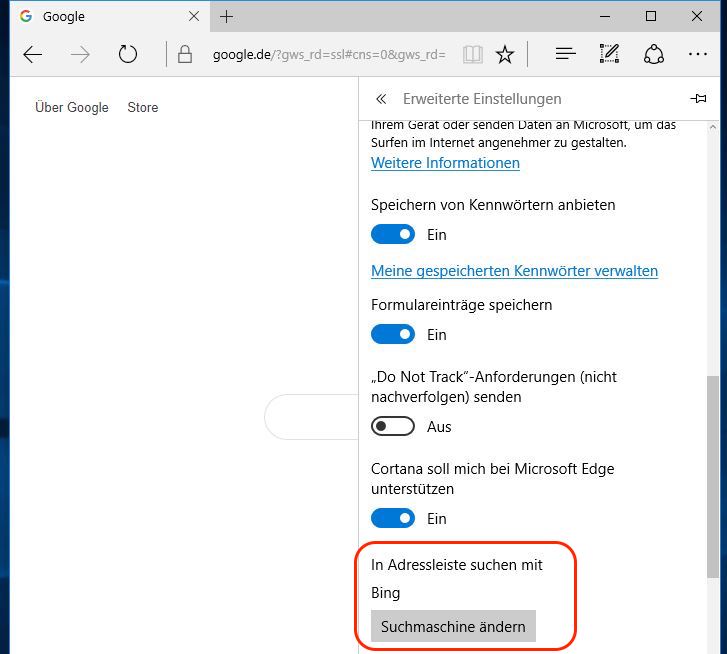Screen dimensions: 727x654
Task: Click into the Google search box
Action: [x=312, y=417]
